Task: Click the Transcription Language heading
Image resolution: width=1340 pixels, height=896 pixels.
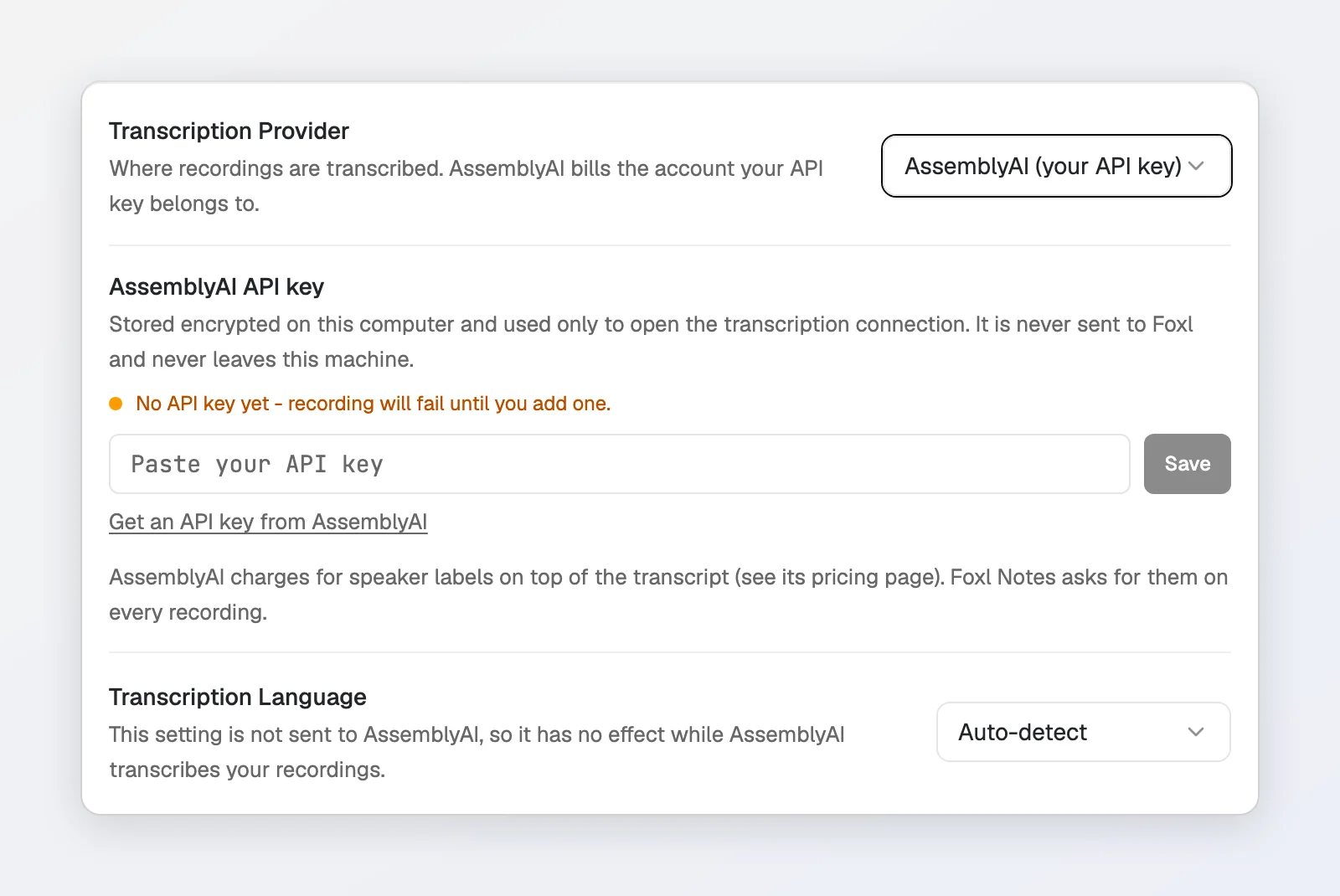Action: (238, 697)
